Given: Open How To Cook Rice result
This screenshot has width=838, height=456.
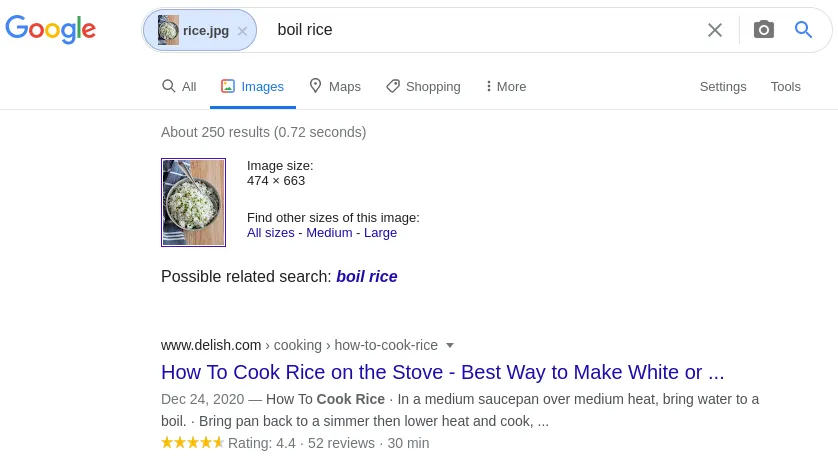Looking at the screenshot, I should 442,373.
